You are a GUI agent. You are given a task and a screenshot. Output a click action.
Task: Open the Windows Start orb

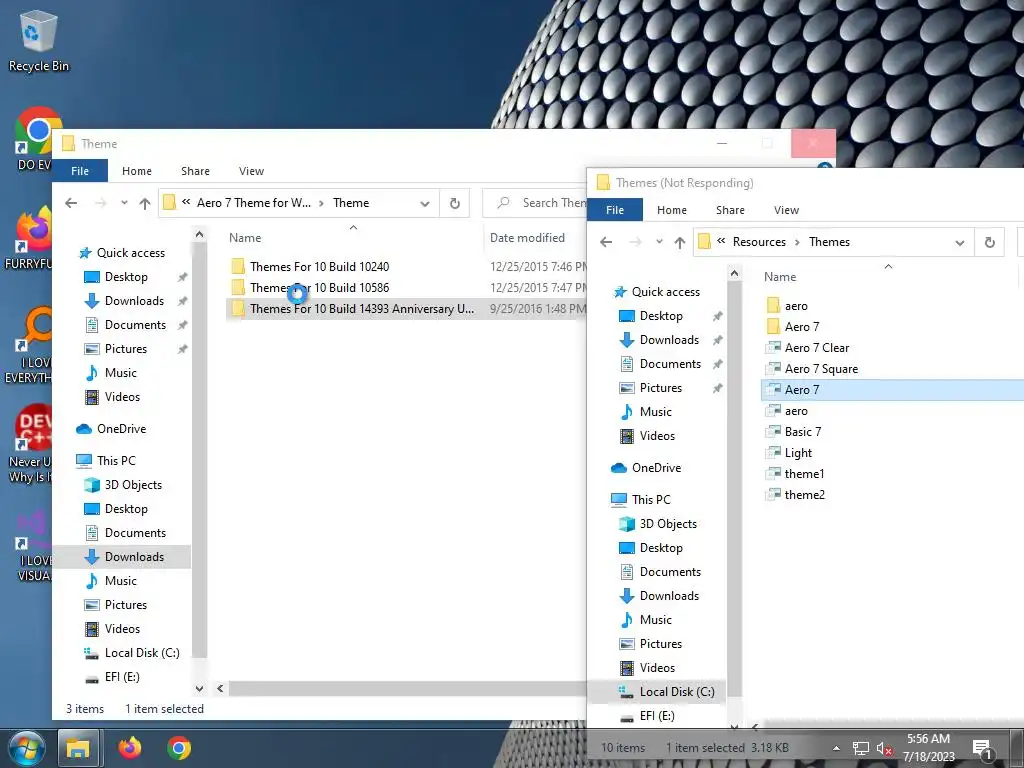click(27, 748)
